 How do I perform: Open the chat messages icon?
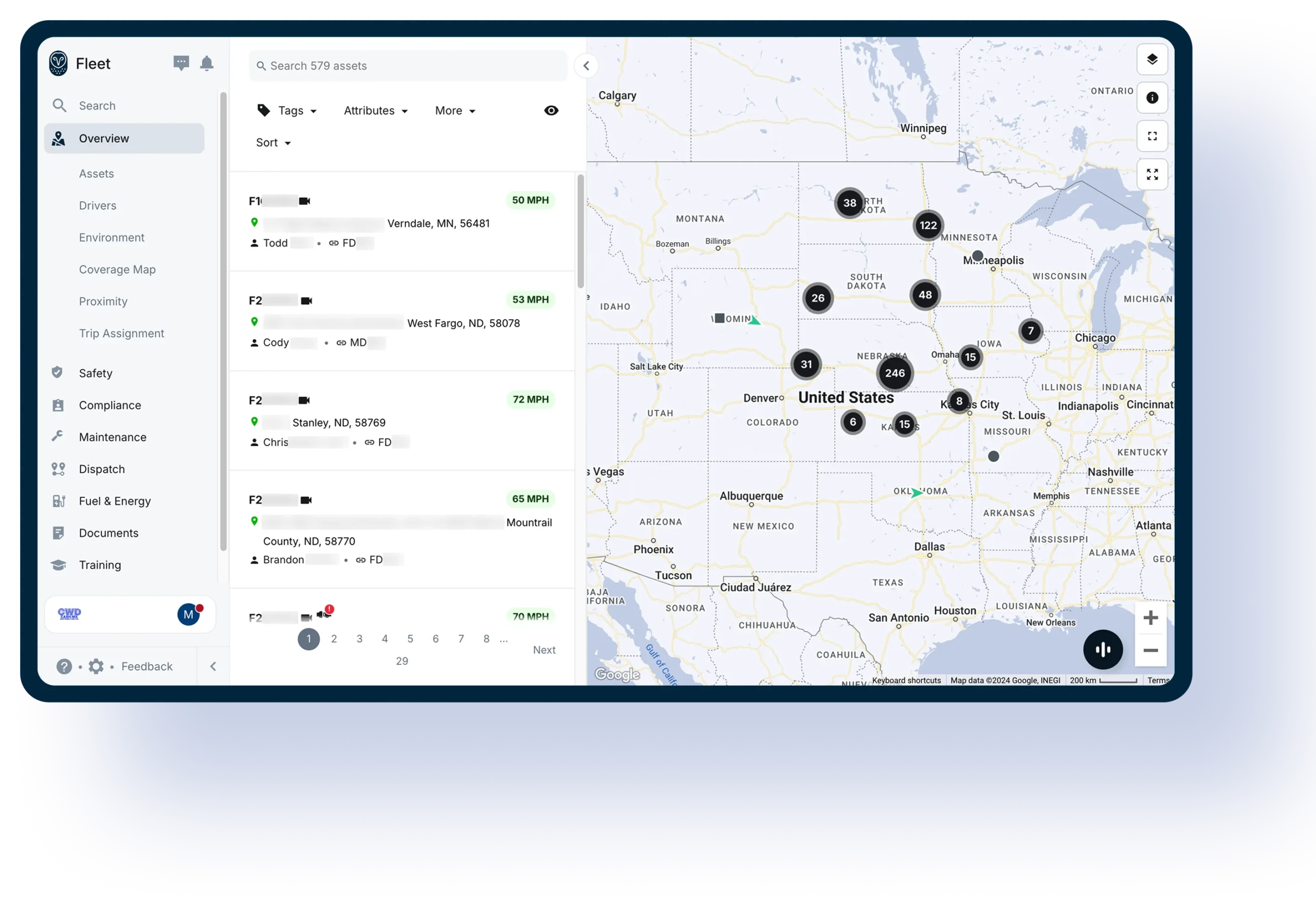point(181,63)
